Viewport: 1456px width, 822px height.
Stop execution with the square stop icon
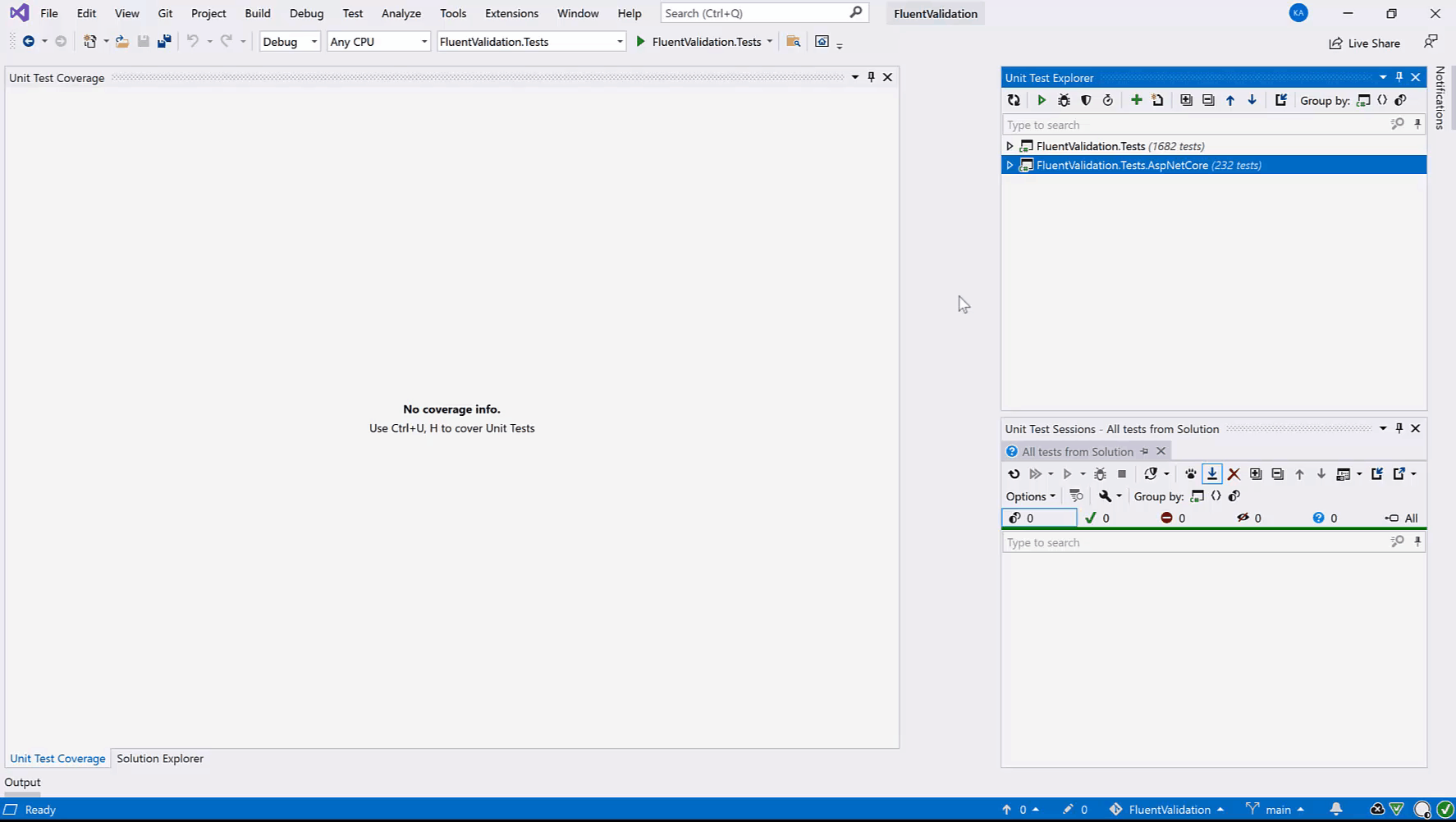click(1122, 474)
